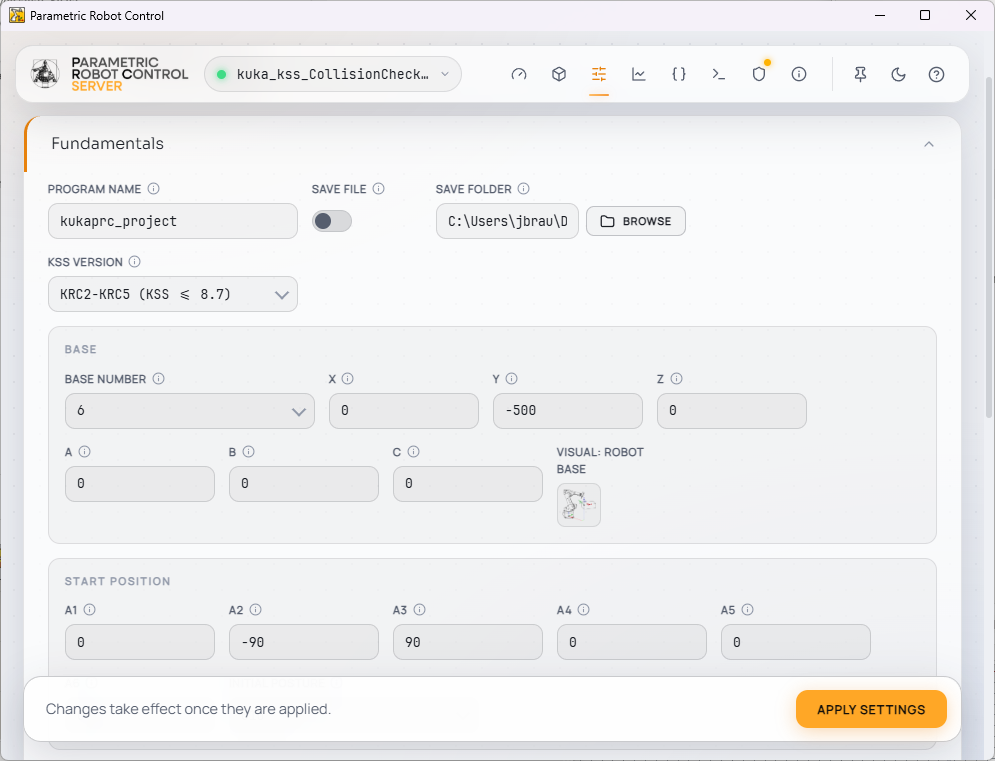Viewport: 995px width, 761px height.
Task: Click the pin window icon
Action: (x=860, y=74)
